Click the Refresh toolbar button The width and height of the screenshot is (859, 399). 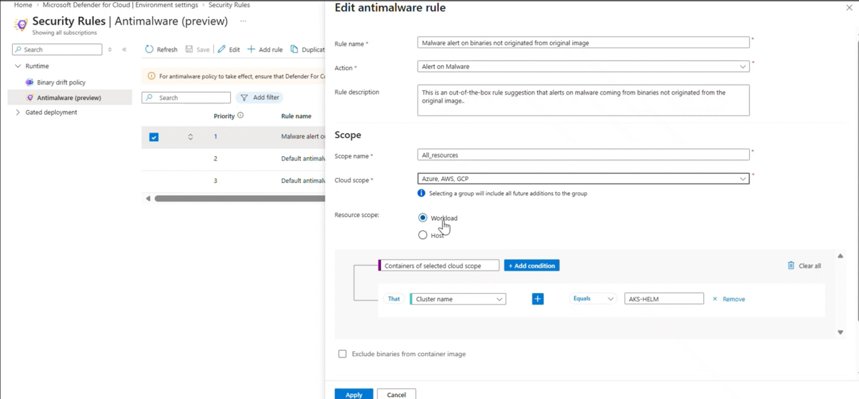click(161, 49)
